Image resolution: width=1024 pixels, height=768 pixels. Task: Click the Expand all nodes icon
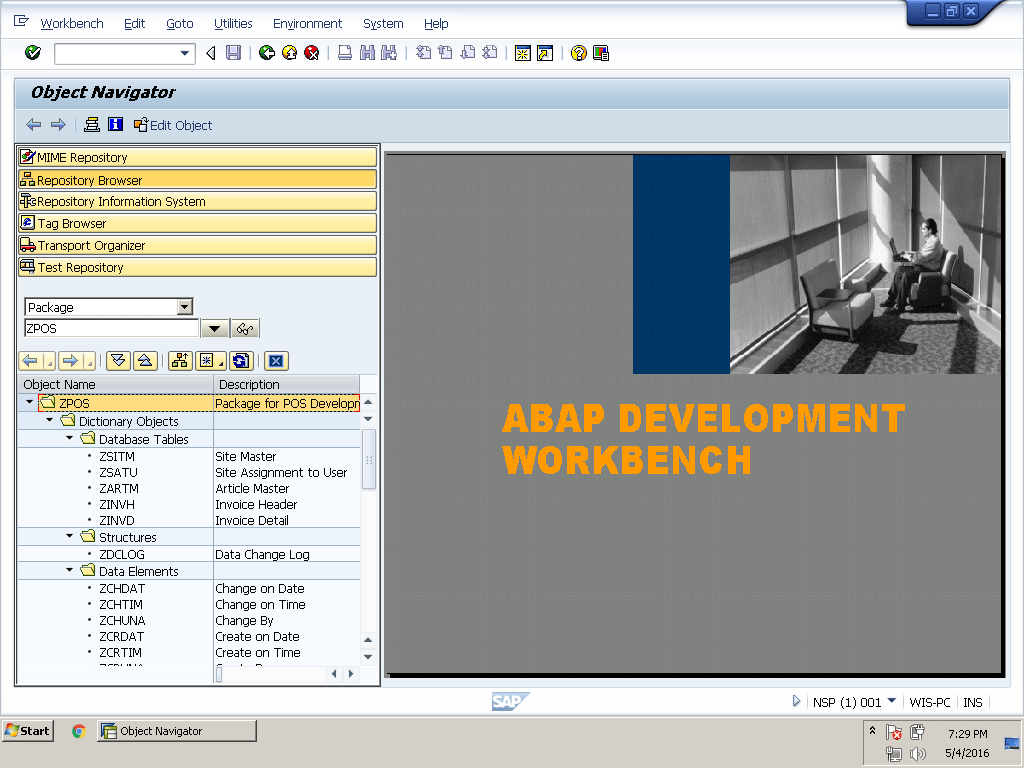pyautogui.click(x=118, y=361)
